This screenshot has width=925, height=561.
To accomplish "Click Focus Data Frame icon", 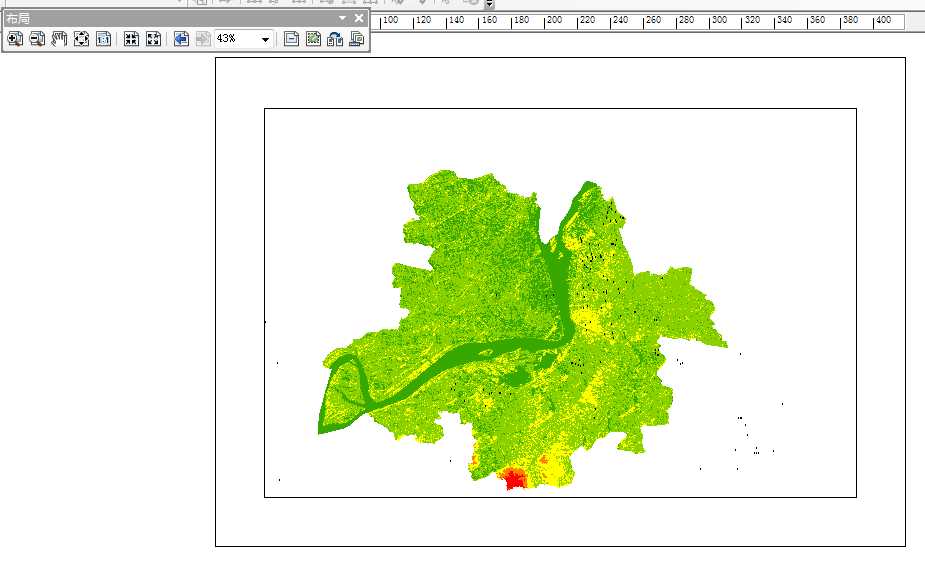I will [313, 39].
